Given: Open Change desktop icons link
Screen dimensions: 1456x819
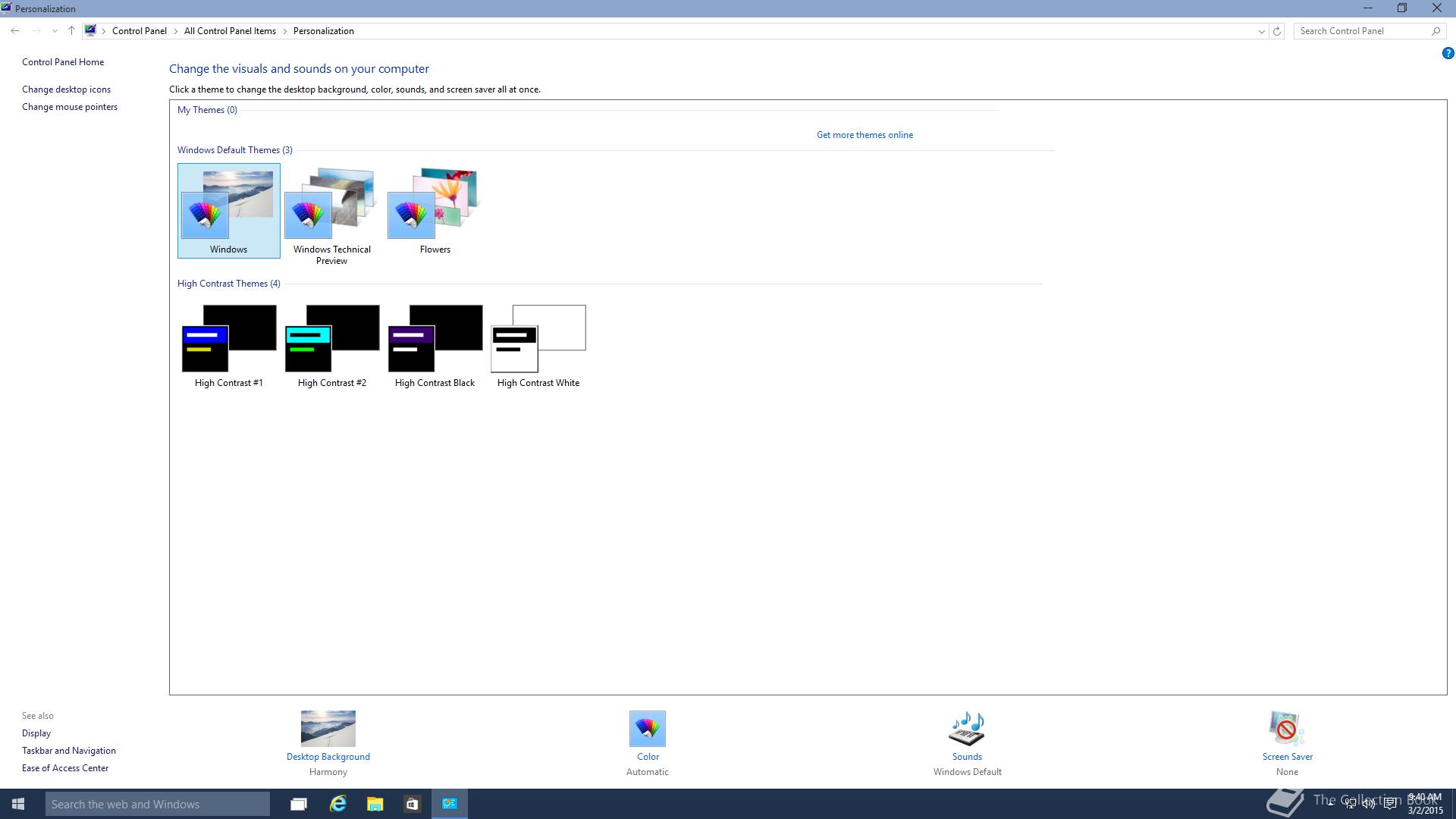Looking at the screenshot, I should tap(66, 89).
